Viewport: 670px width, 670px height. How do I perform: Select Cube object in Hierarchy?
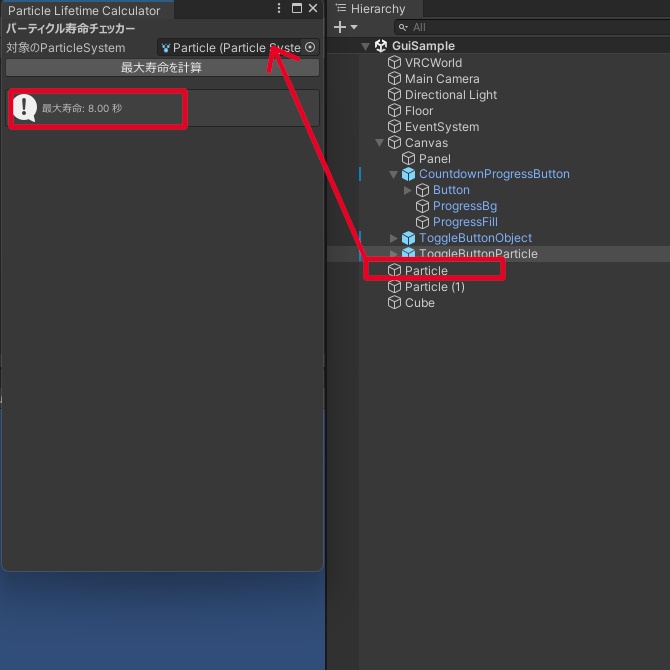420,303
